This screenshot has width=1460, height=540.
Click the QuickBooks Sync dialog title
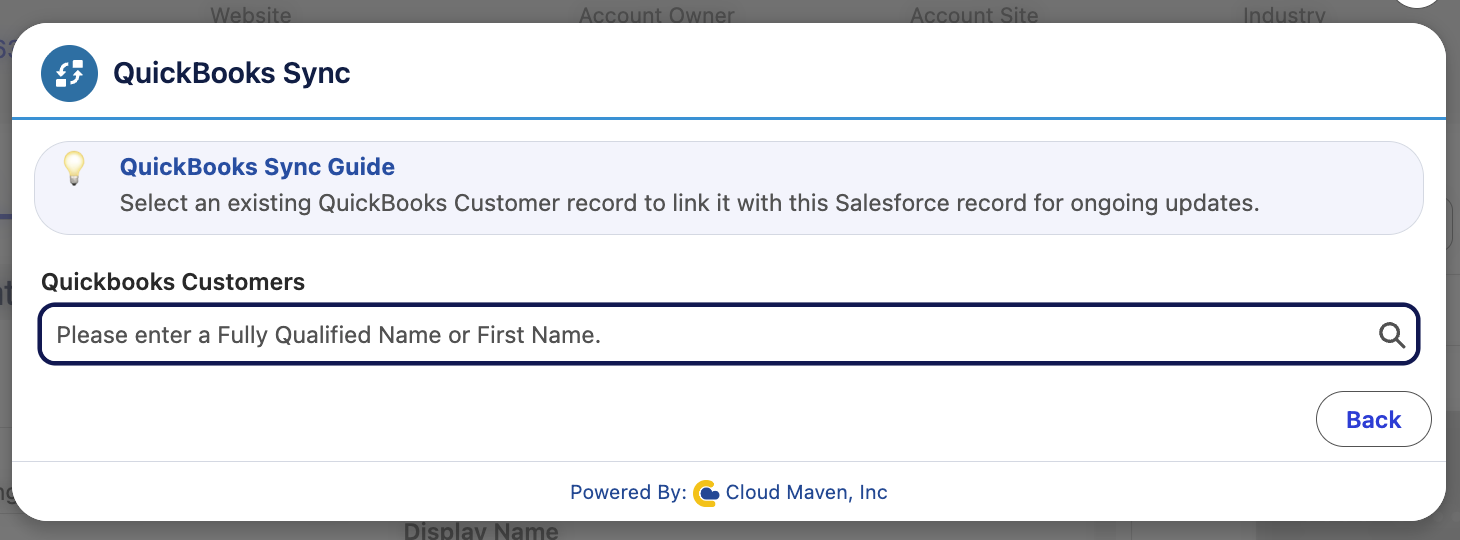pos(232,73)
